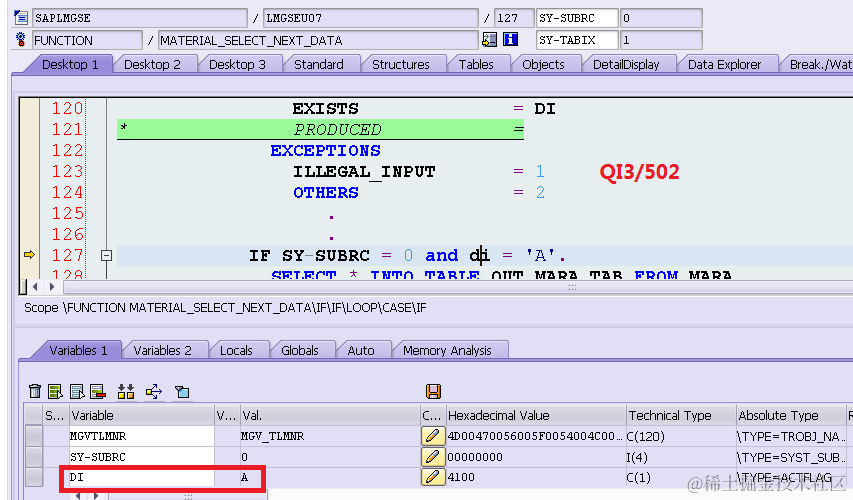This screenshot has height=500, width=853.
Task: Open the Data Explorer tab
Action: point(724,64)
